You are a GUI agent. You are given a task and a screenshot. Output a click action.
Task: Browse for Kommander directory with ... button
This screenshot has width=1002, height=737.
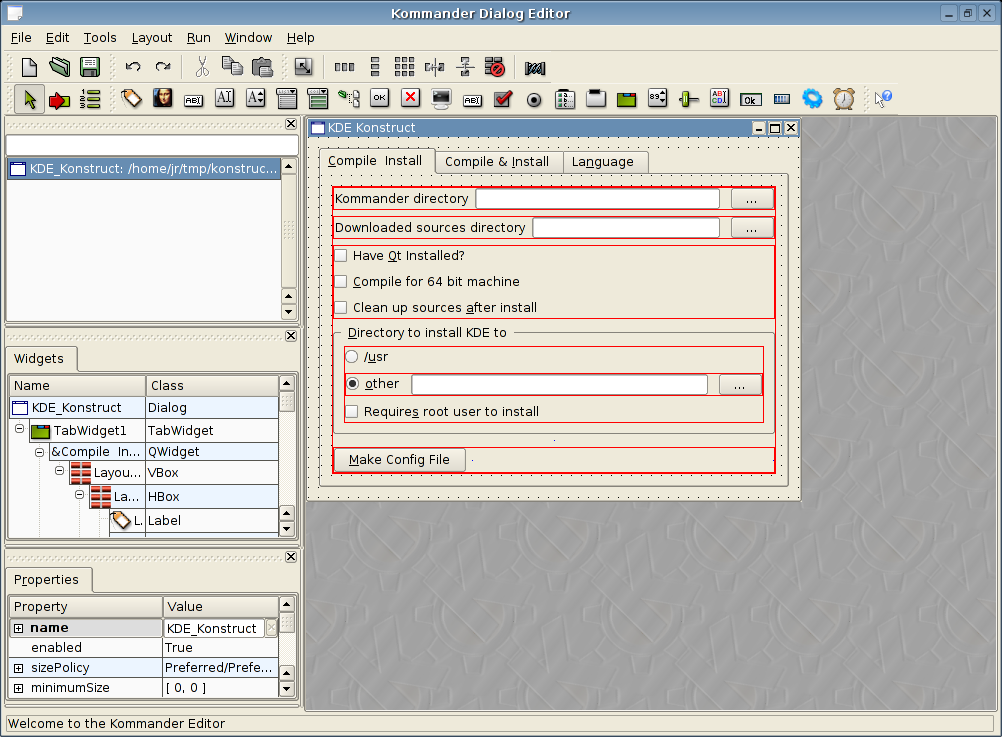tap(752, 199)
